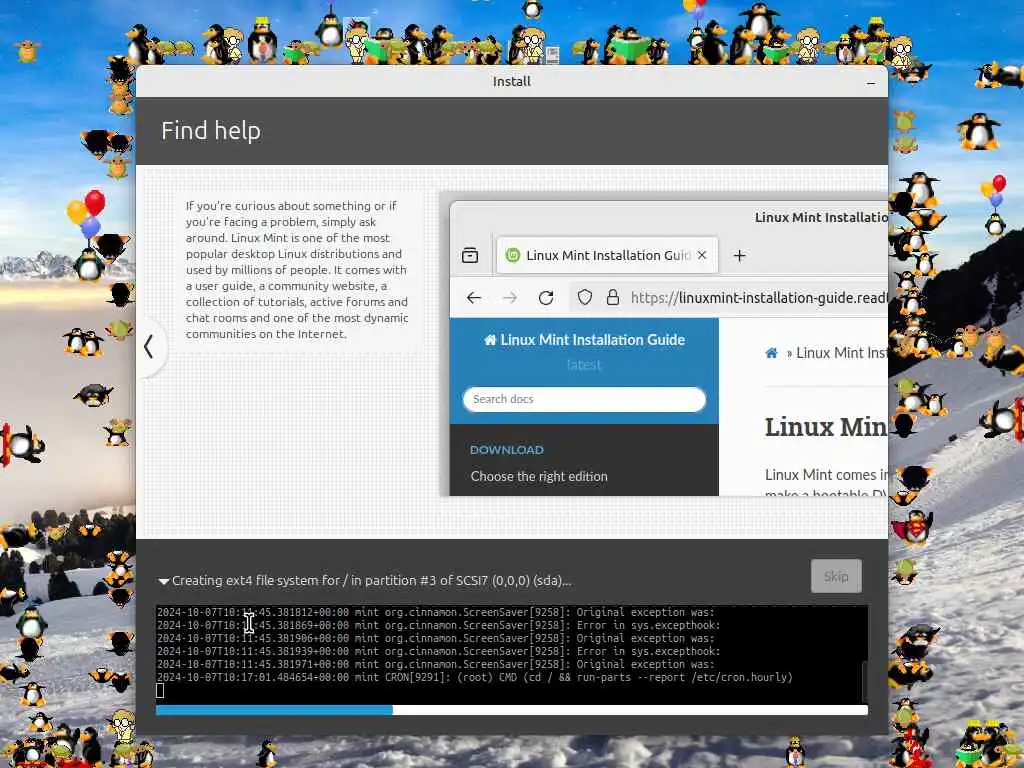
Task: Collapse the installer log disclosure triangle
Action: (163, 581)
